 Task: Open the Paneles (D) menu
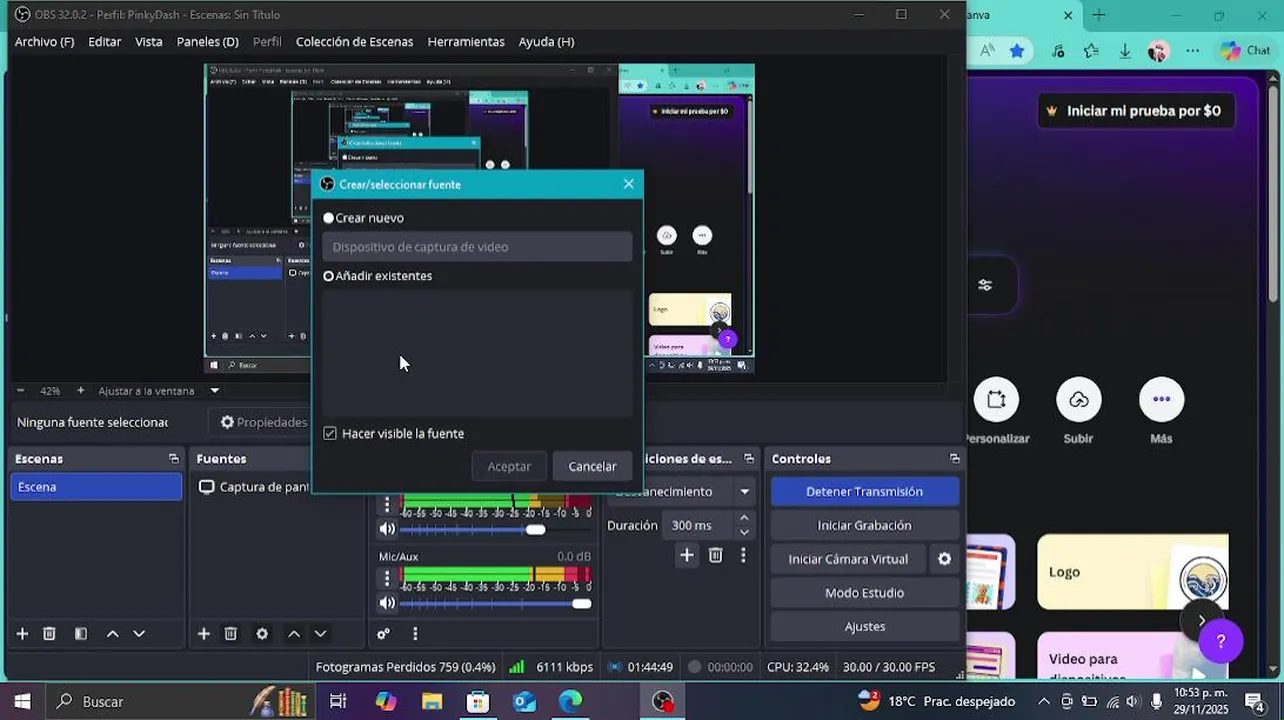pos(207,42)
